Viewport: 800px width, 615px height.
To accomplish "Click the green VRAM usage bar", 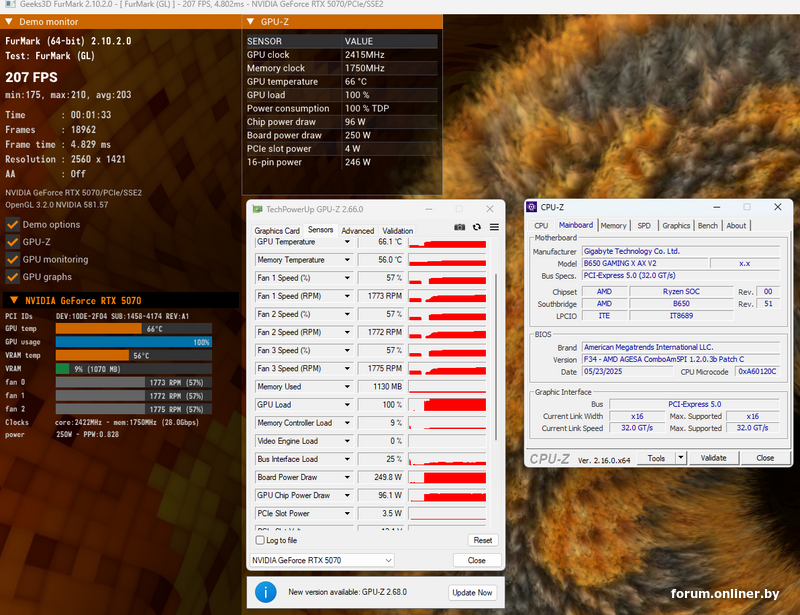I will coord(62,368).
